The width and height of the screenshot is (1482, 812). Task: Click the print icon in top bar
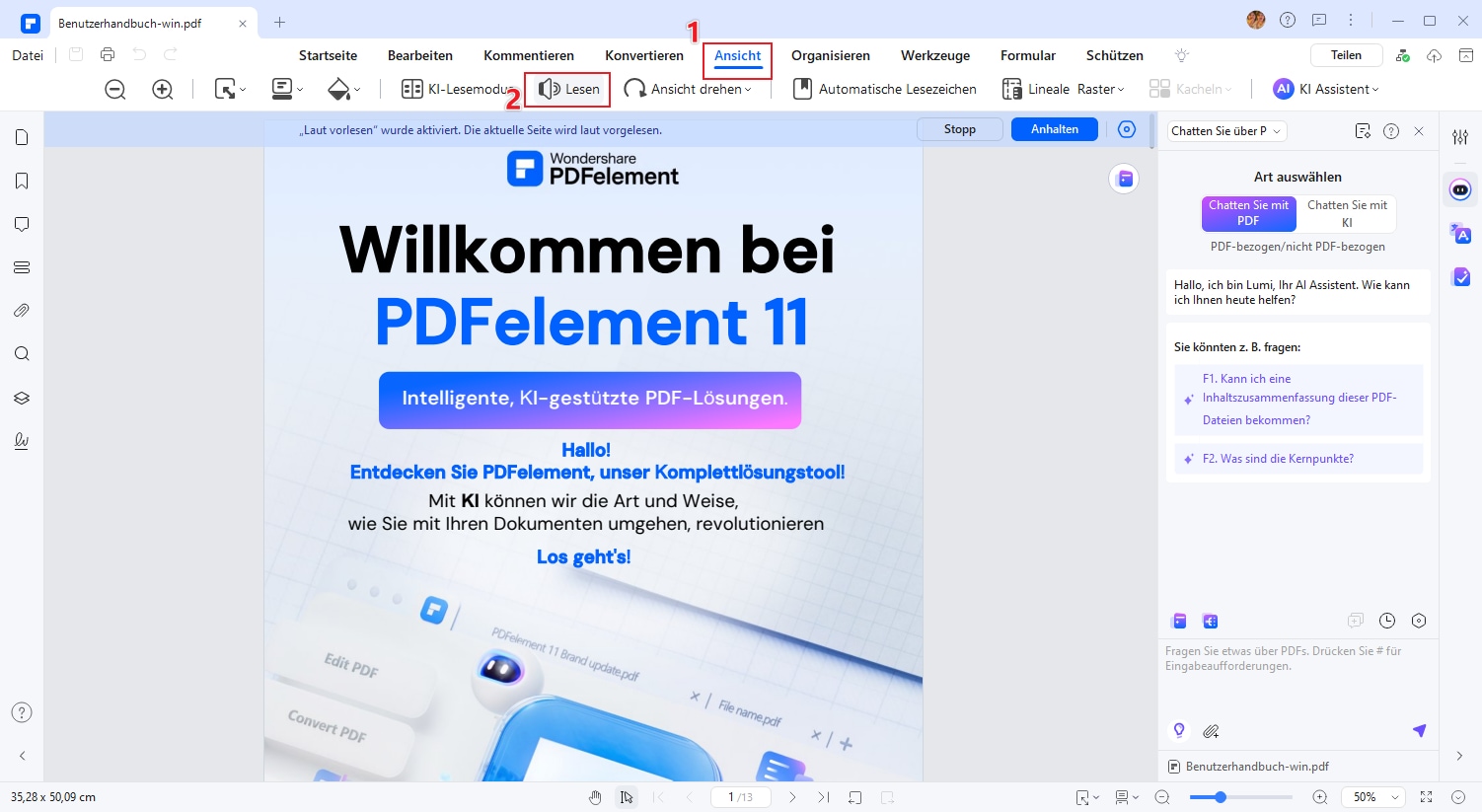[108, 55]
